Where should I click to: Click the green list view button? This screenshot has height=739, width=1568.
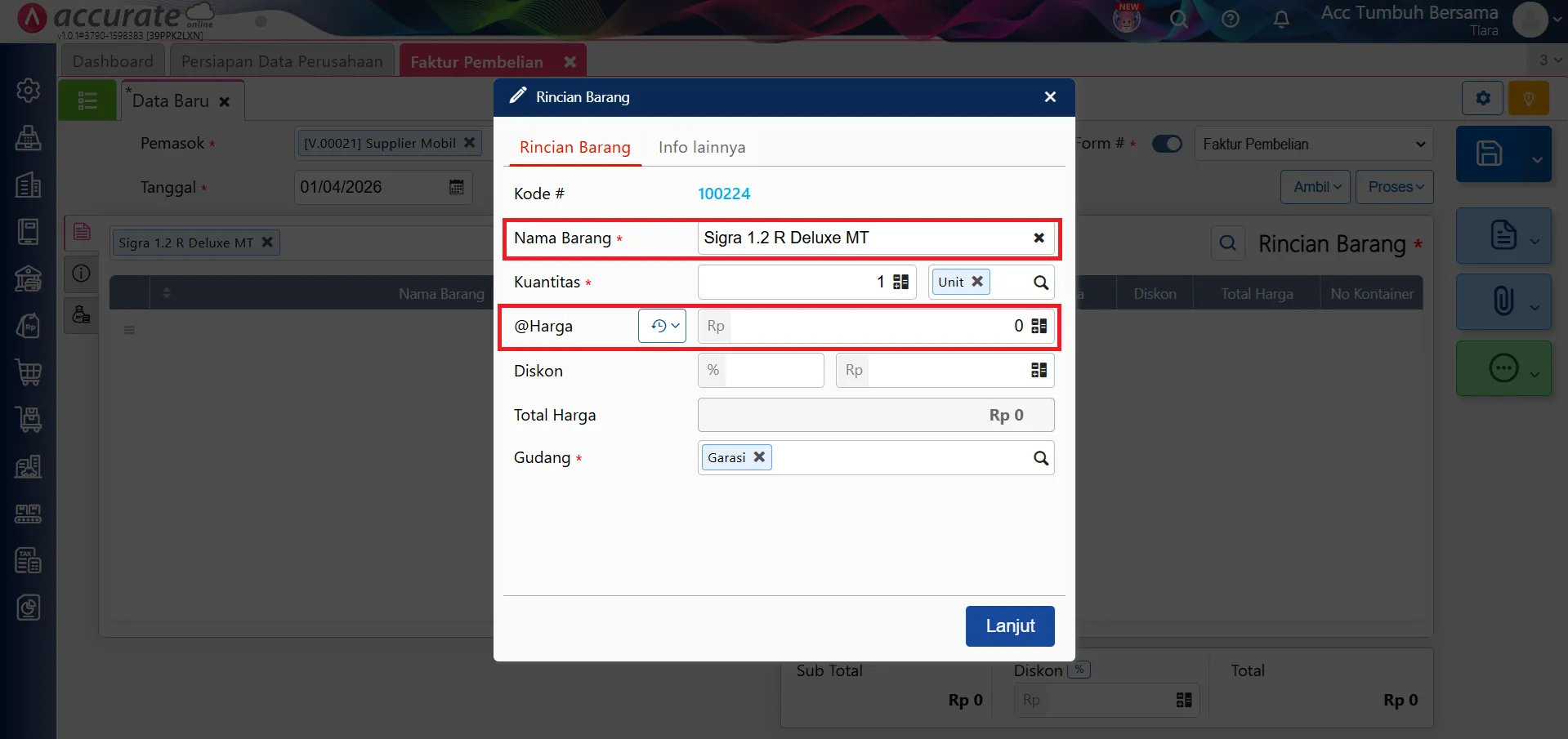point(87,100)
